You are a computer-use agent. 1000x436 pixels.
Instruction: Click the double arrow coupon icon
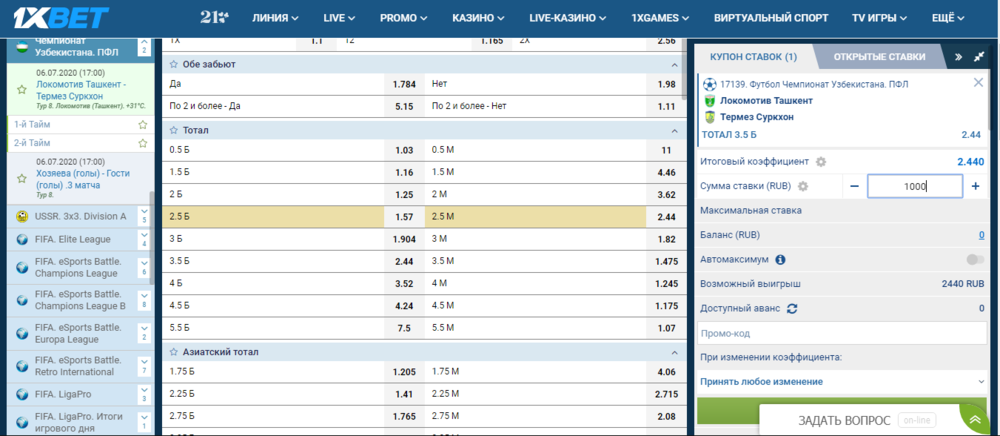point(958,57)
